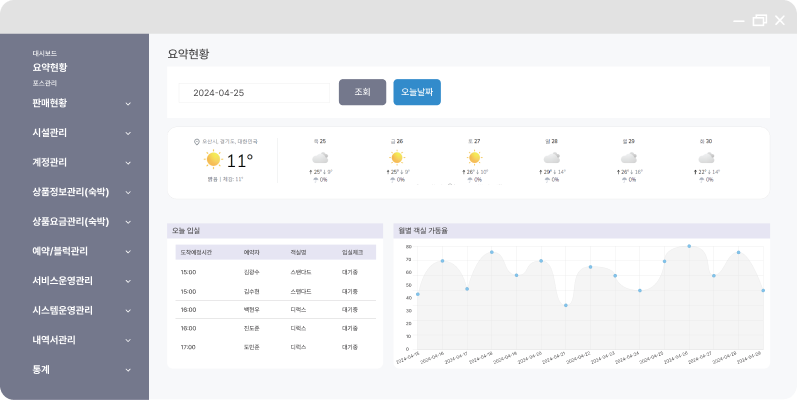Select the cloudy icon for 화 30
The image size is (799, 400).
pyautogui.click(x=706, y=157)
